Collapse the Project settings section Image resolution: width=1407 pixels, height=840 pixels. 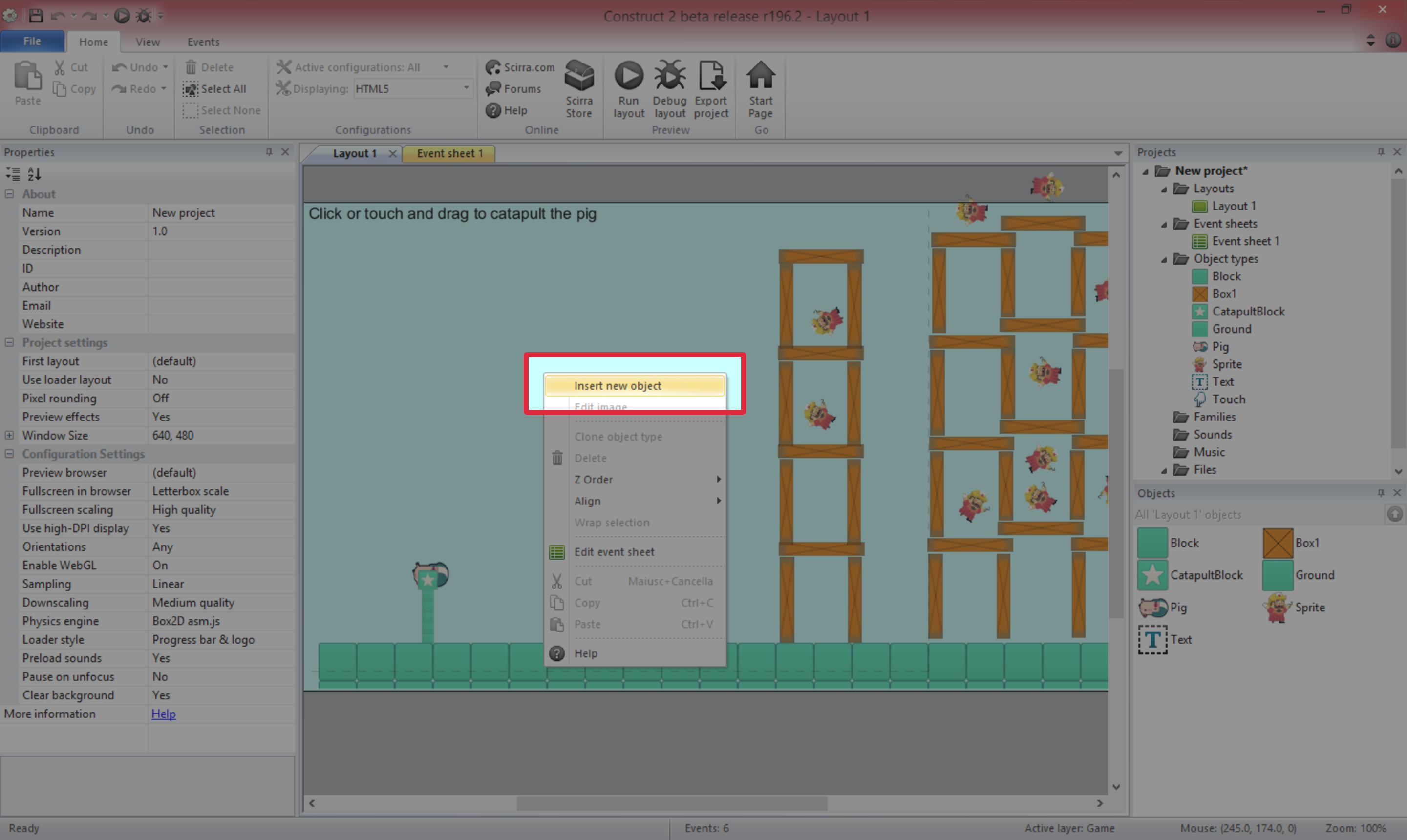(9, 342)
